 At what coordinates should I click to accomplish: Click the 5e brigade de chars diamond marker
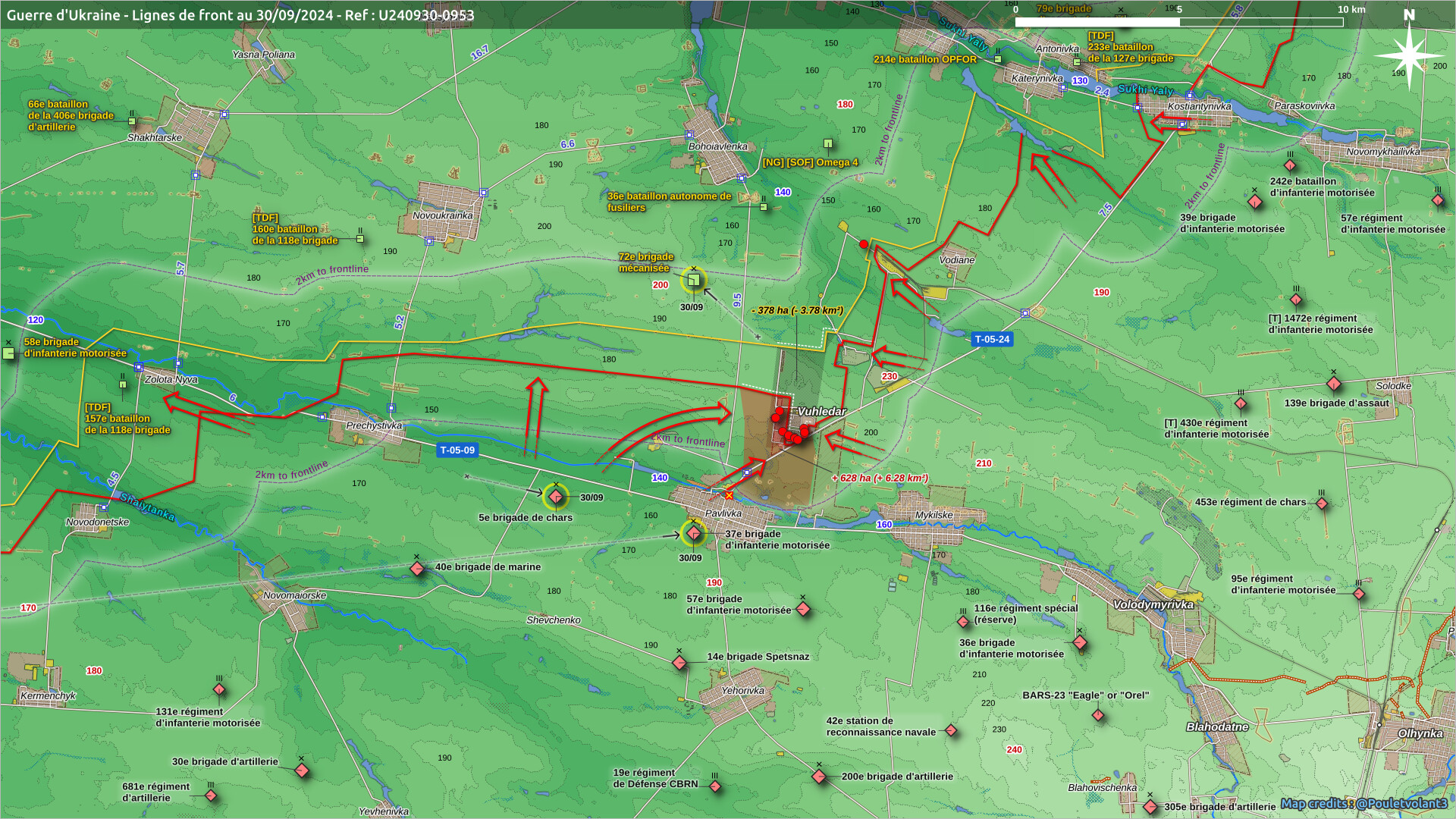(x=556, y=497)
